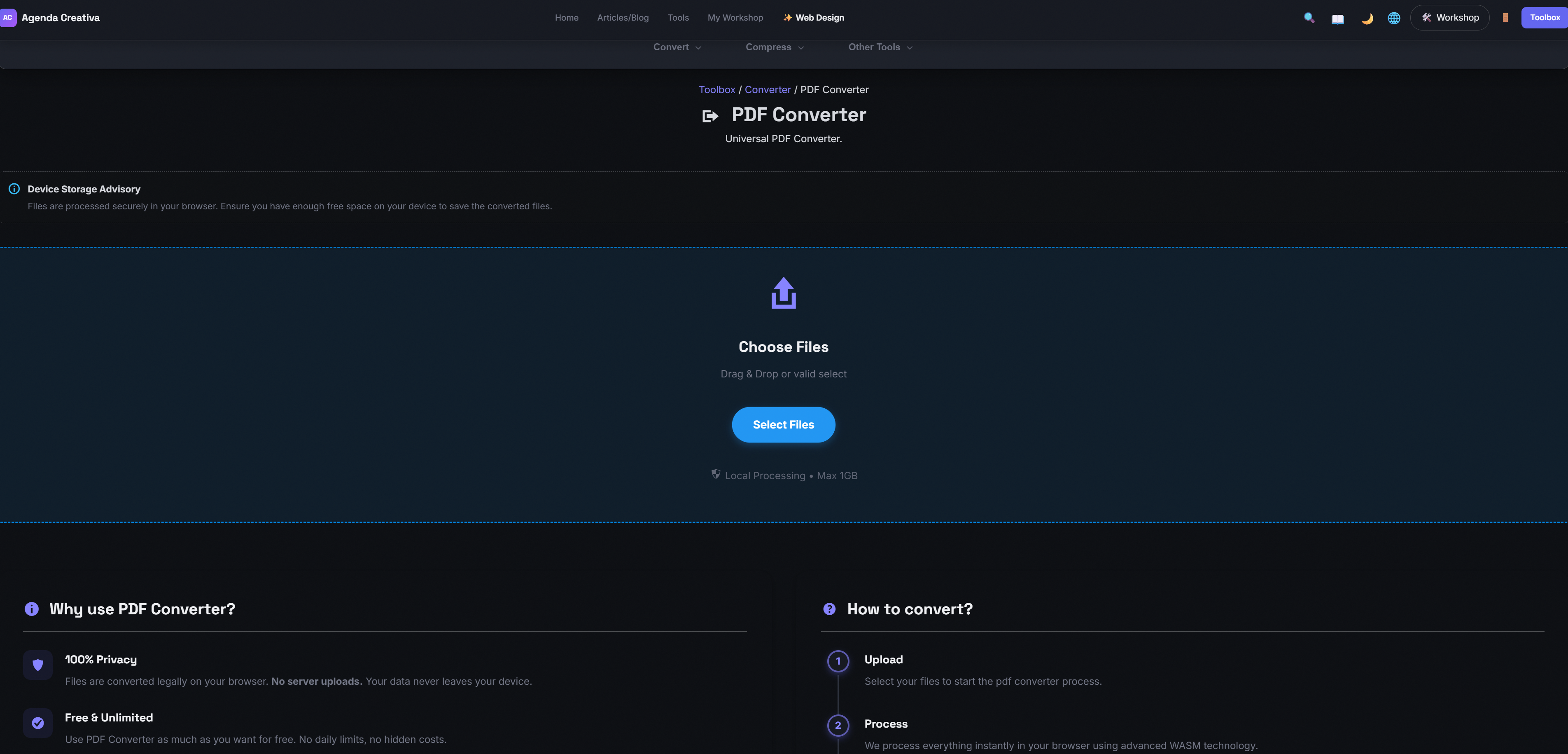
Task: Click the book icon in the header
Action: pos(1337,18)
